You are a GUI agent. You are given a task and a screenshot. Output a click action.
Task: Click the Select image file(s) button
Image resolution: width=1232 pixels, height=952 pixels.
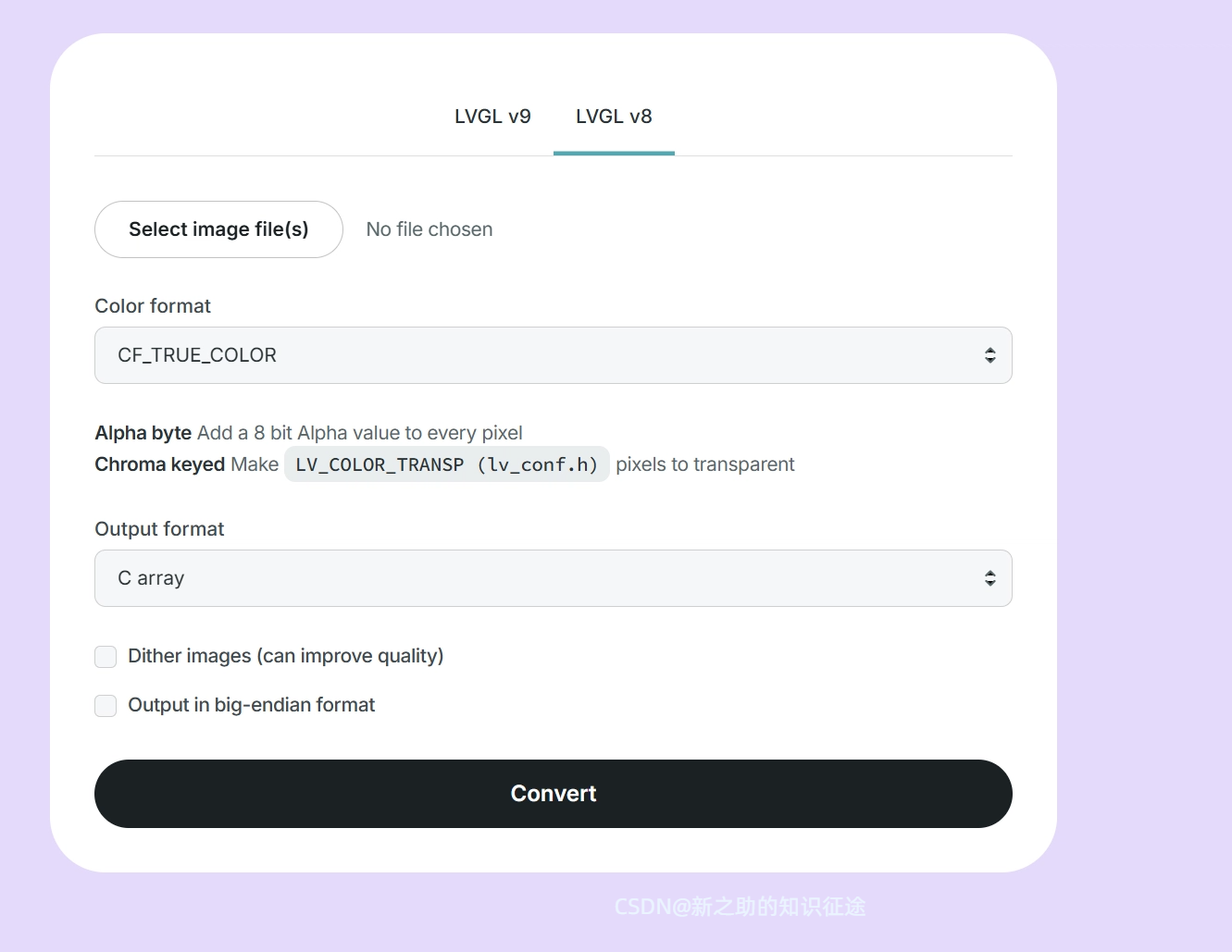tap(218, 229)
